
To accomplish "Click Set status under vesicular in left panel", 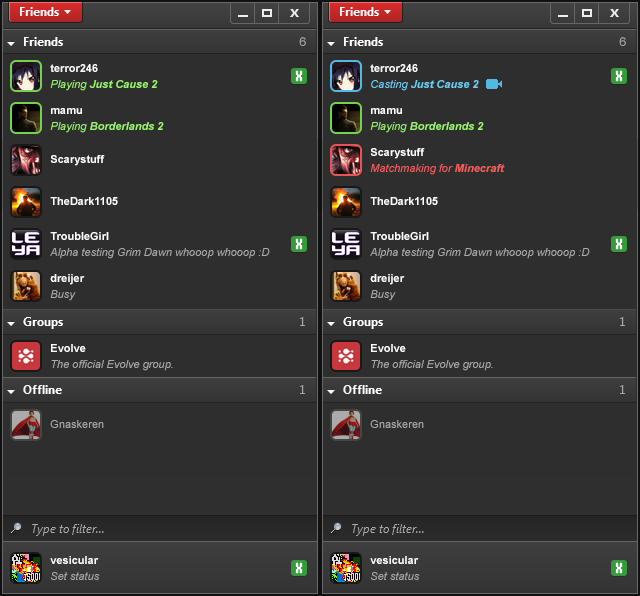I will click(75, 576).
